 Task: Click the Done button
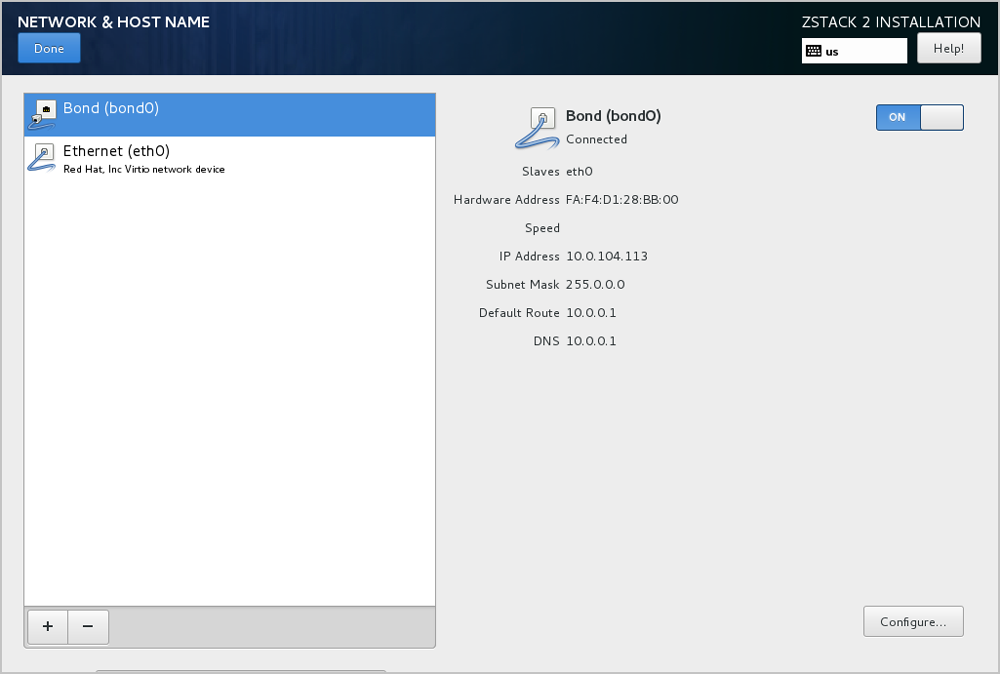[49, 48]
